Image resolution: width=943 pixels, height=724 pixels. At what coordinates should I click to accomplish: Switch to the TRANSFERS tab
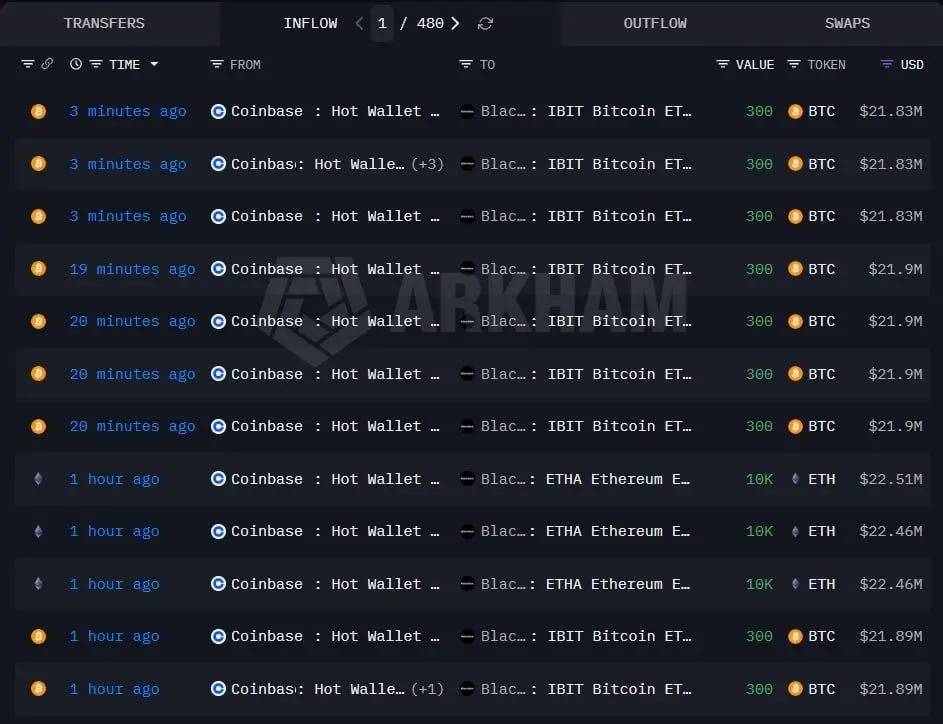pyautogui.click(x=104, y=23)
